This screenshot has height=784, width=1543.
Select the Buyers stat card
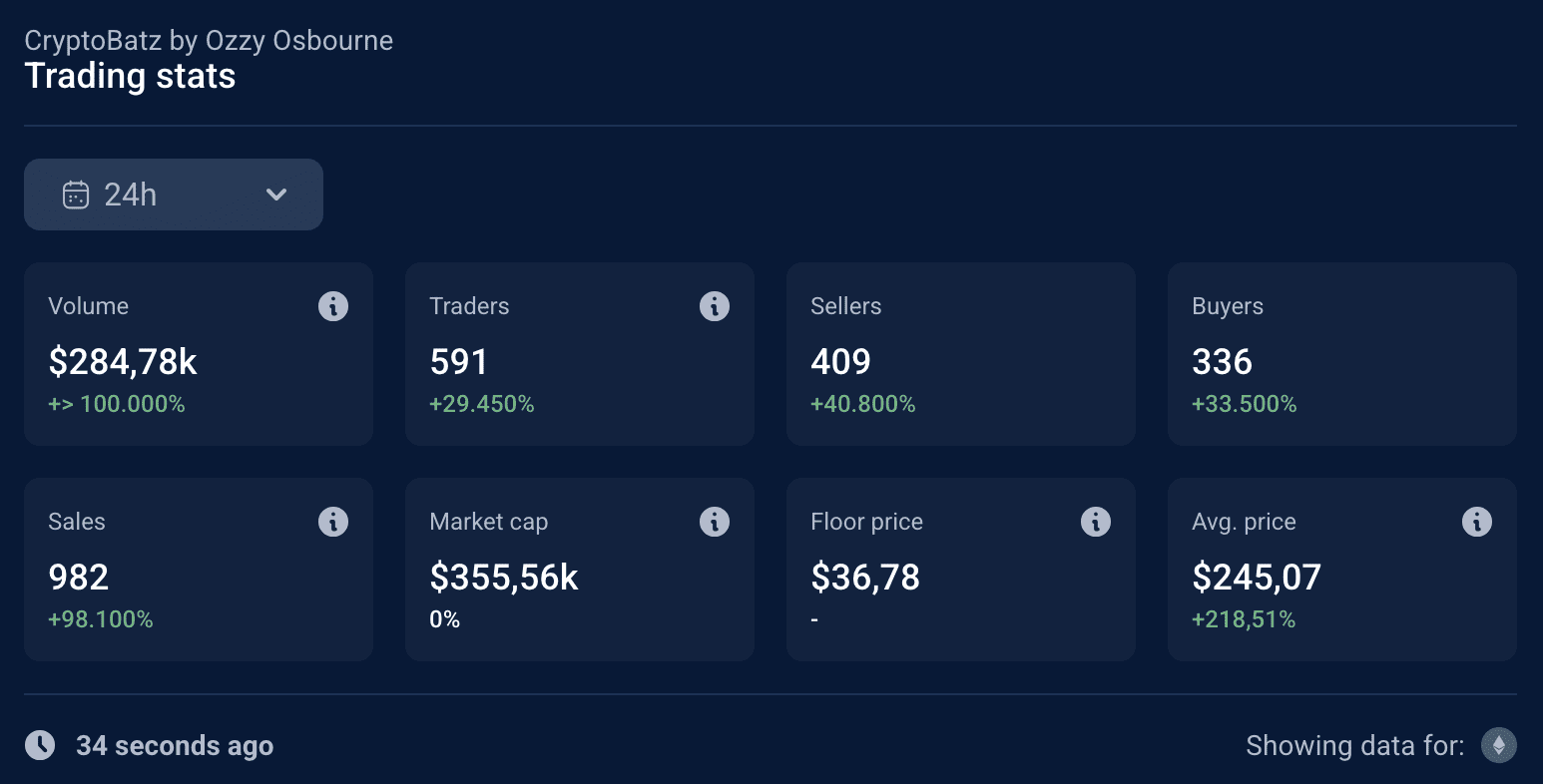tap(1342, 354)
